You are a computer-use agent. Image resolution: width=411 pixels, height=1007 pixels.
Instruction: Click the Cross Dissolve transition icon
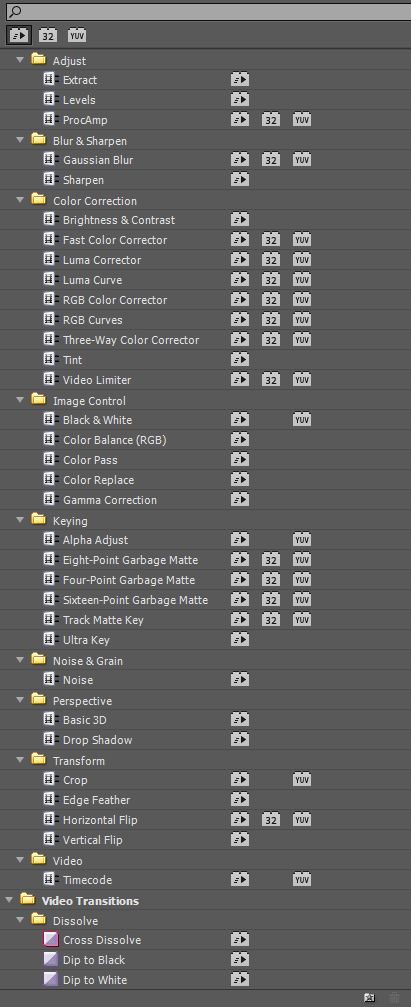coord(51,940)
